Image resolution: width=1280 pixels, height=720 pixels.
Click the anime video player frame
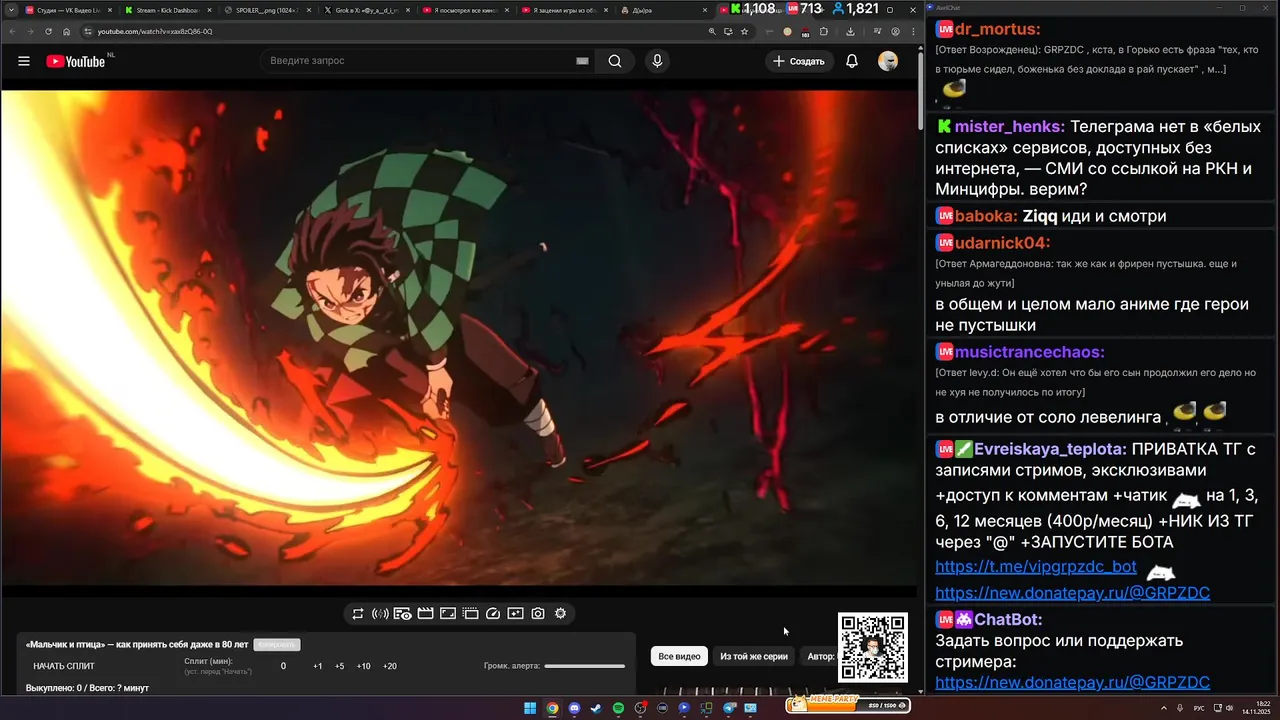pos(459,338)
